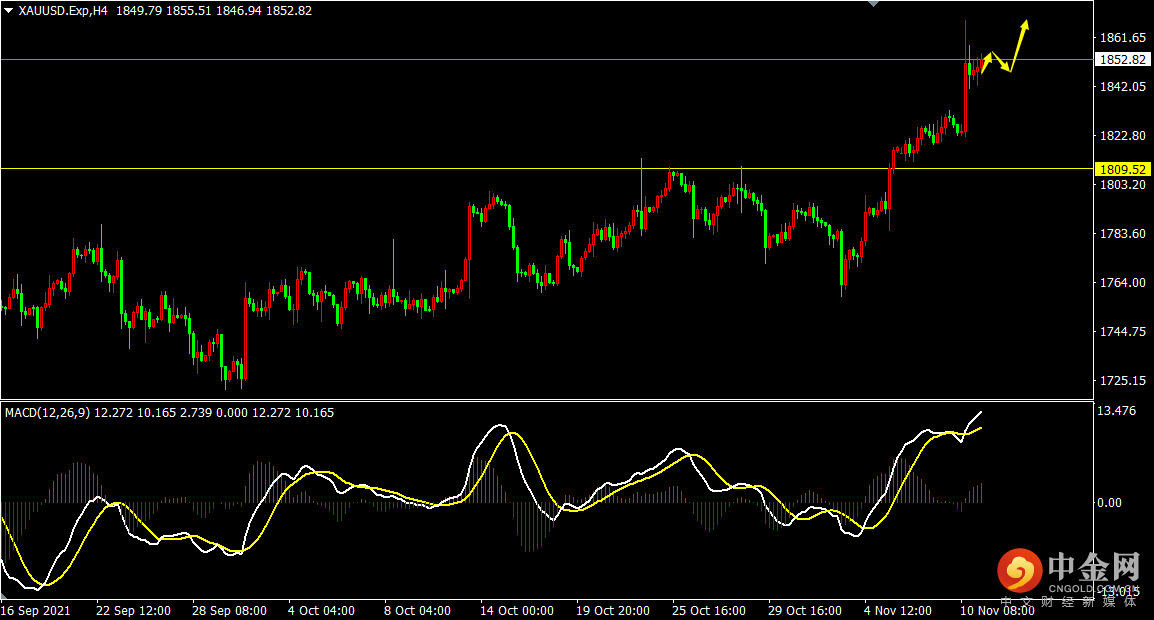
Task: Click the 1842.05 price scale value
Action: pos(1122,87)
